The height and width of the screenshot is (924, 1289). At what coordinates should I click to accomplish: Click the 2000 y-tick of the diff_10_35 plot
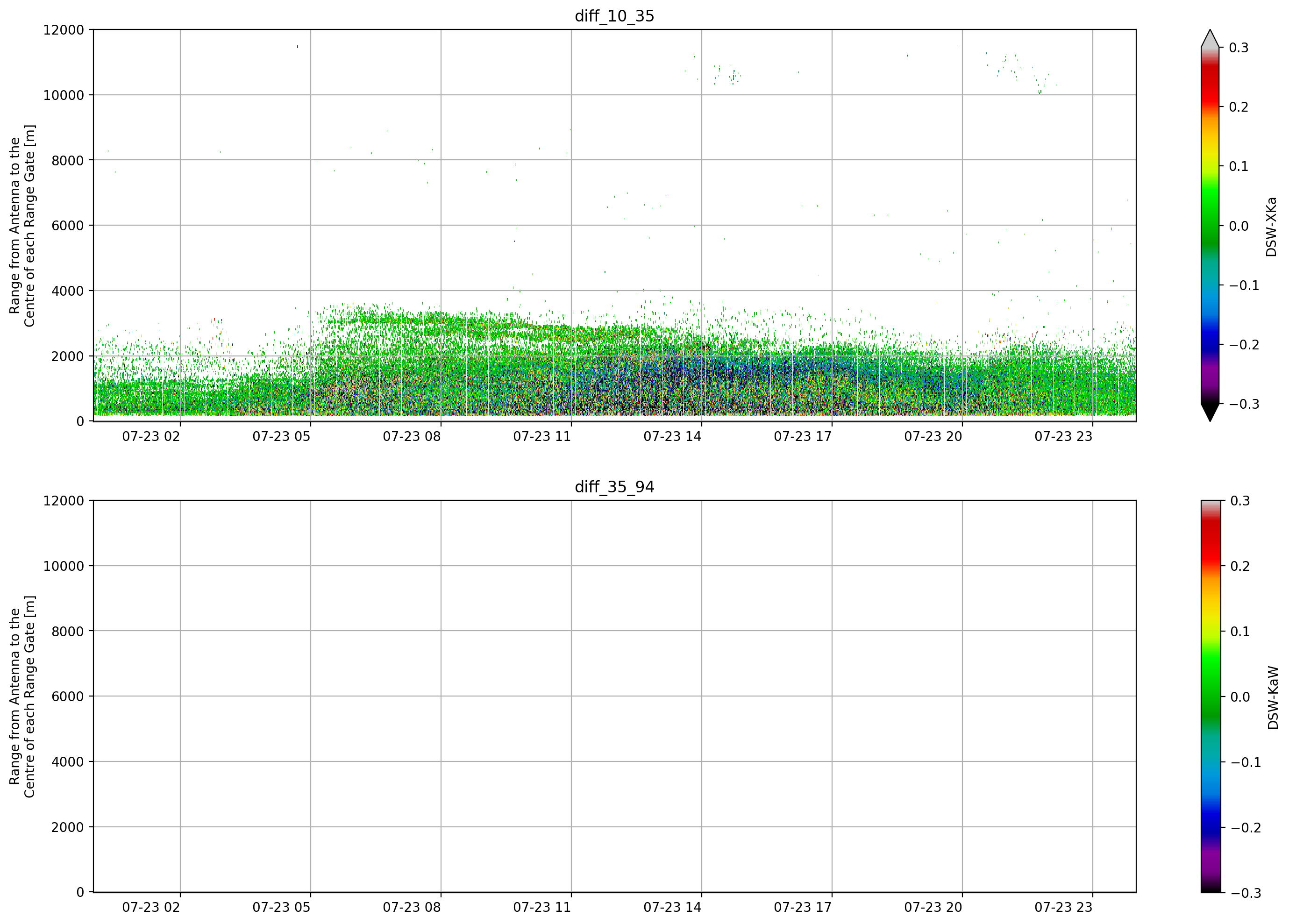click(68, 356)
